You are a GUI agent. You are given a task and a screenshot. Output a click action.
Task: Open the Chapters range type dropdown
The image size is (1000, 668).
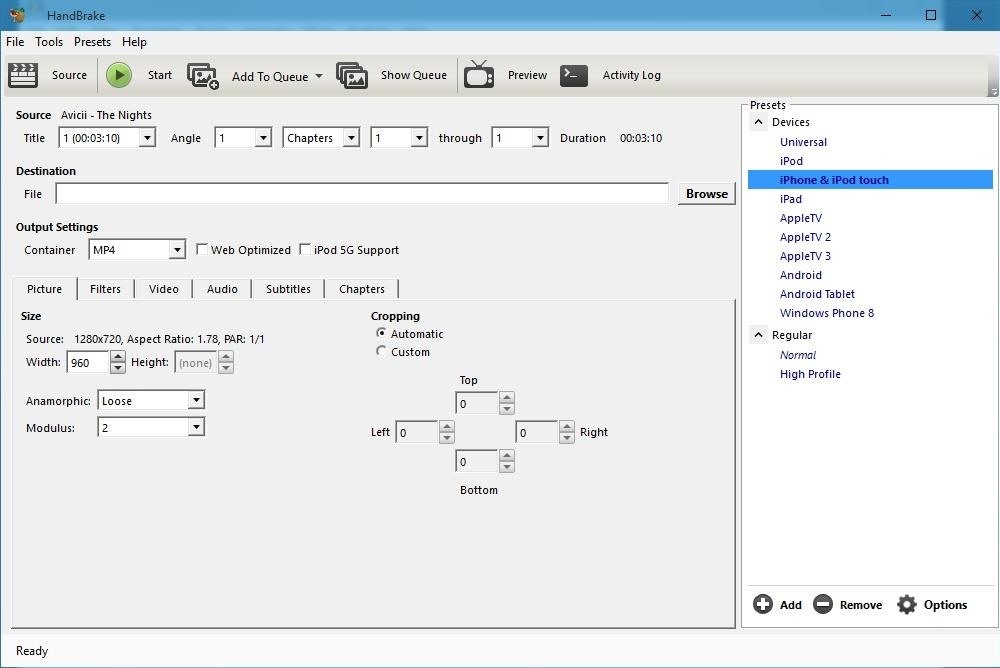tap(351, 138)
